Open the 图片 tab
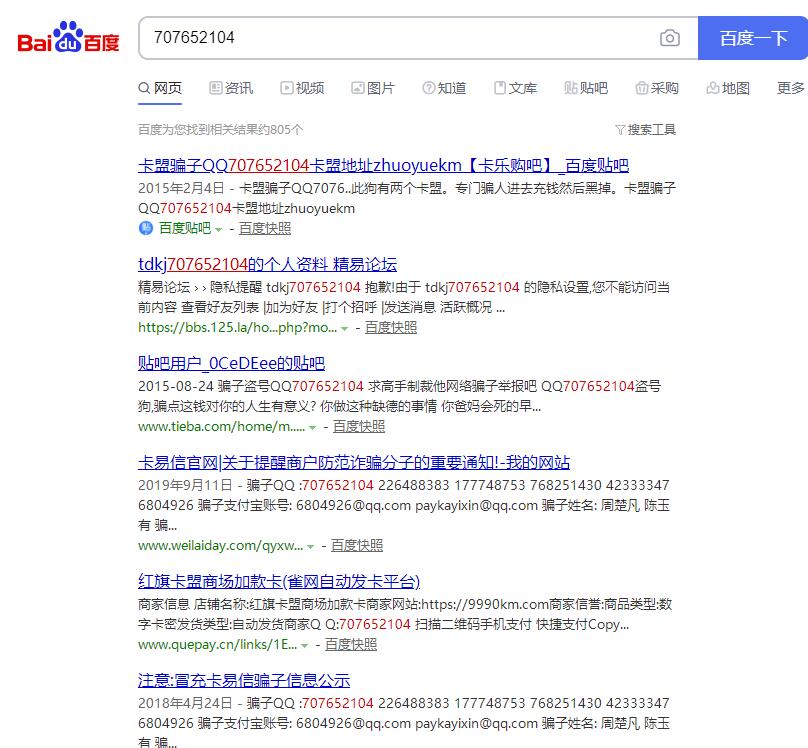Image resolution: width=808 pixels, height=748 pixels. [x=373, y=88]
